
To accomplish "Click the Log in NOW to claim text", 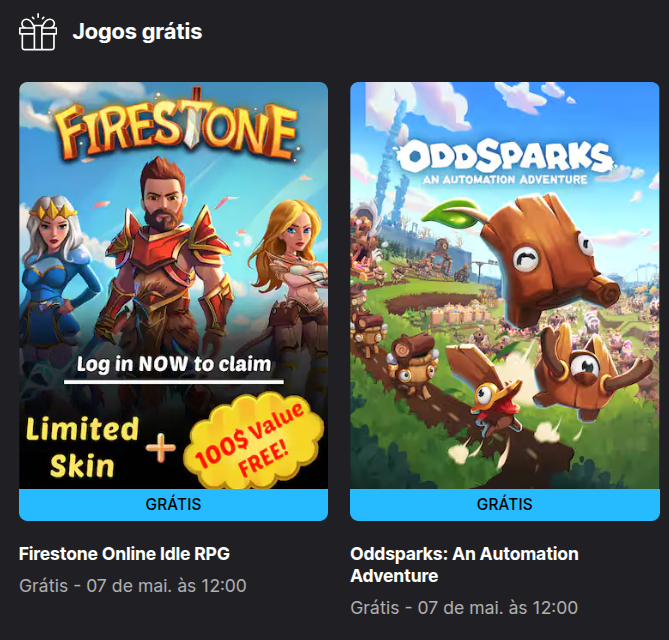I will pos(174,364).
